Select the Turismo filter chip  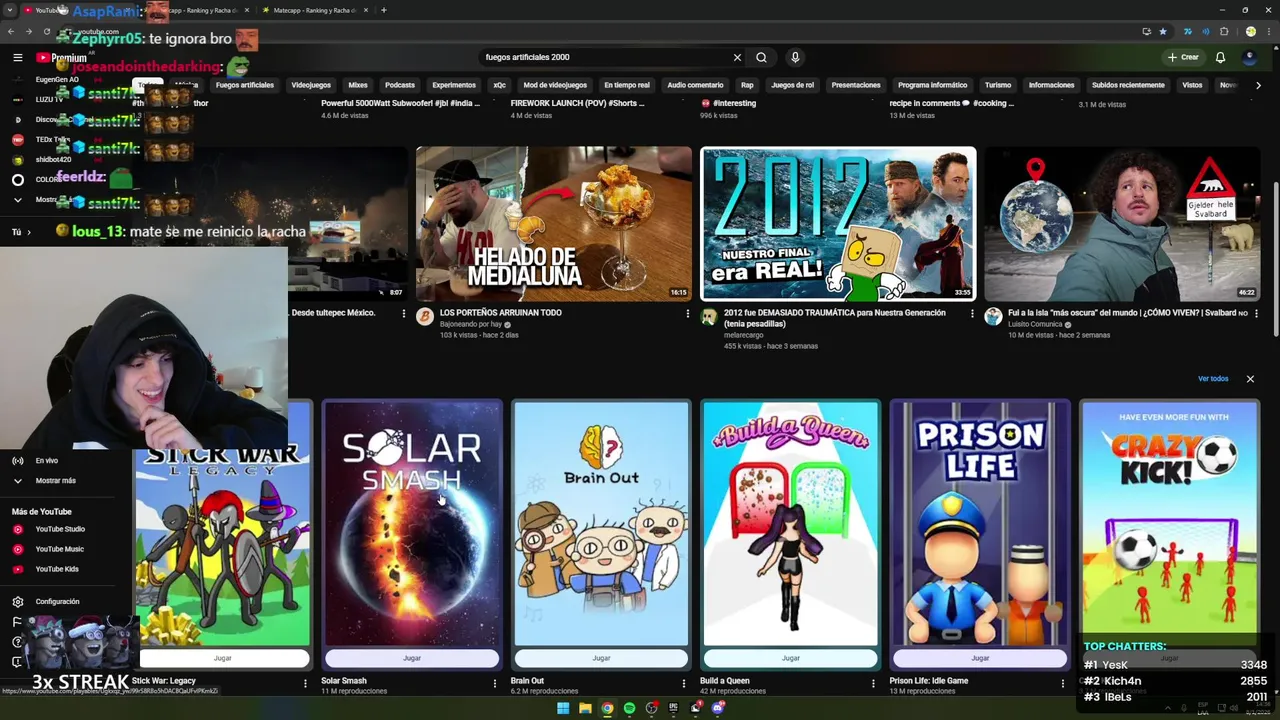(998, 85)
